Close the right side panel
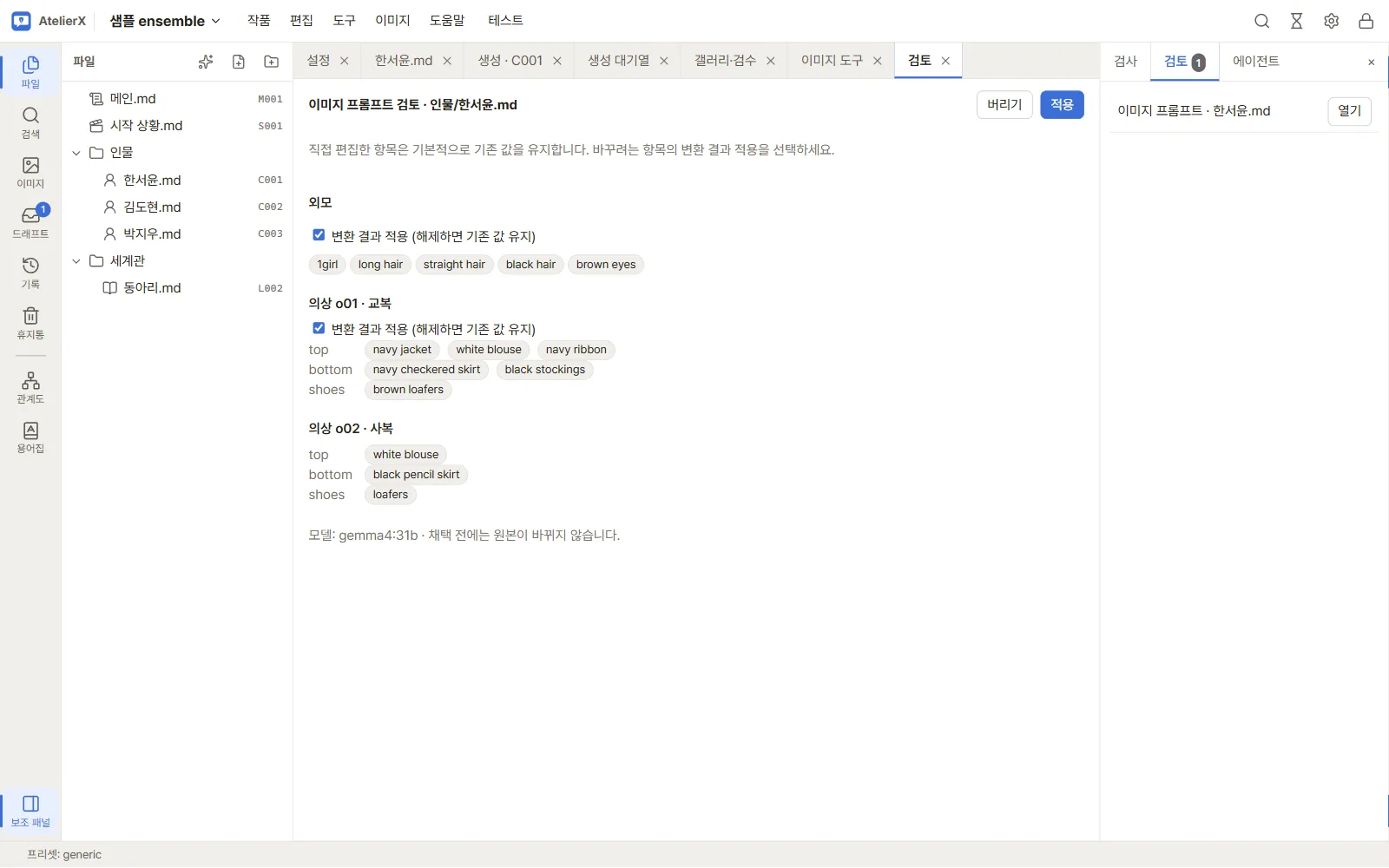Screen dimensions: 1389x868 tap(1371, 62)
